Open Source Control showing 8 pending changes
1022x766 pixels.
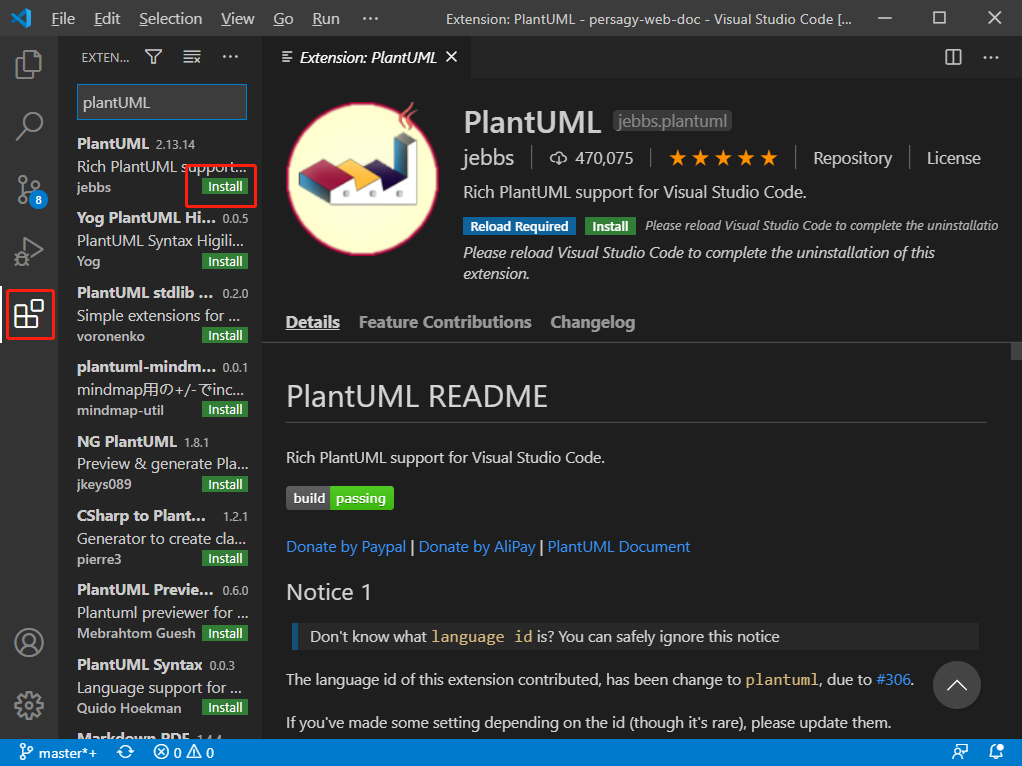pos(28,189)
